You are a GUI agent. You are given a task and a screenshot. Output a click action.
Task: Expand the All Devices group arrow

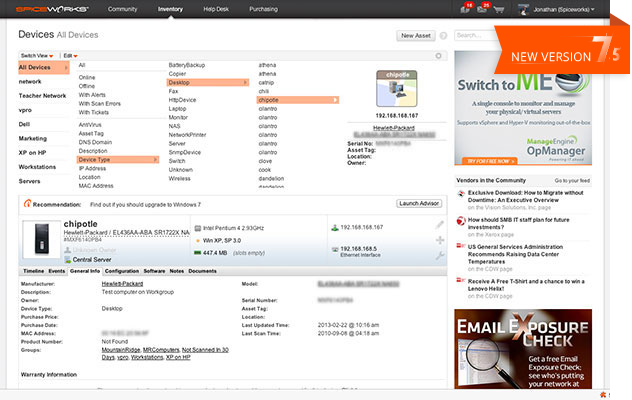(66, 68)
